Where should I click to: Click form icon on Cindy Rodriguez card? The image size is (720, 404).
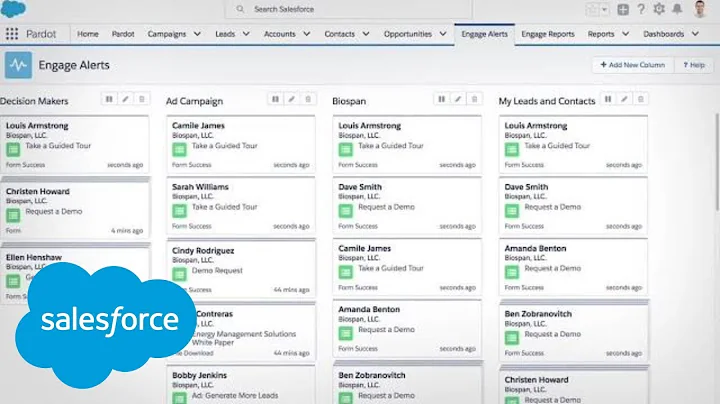180,274
